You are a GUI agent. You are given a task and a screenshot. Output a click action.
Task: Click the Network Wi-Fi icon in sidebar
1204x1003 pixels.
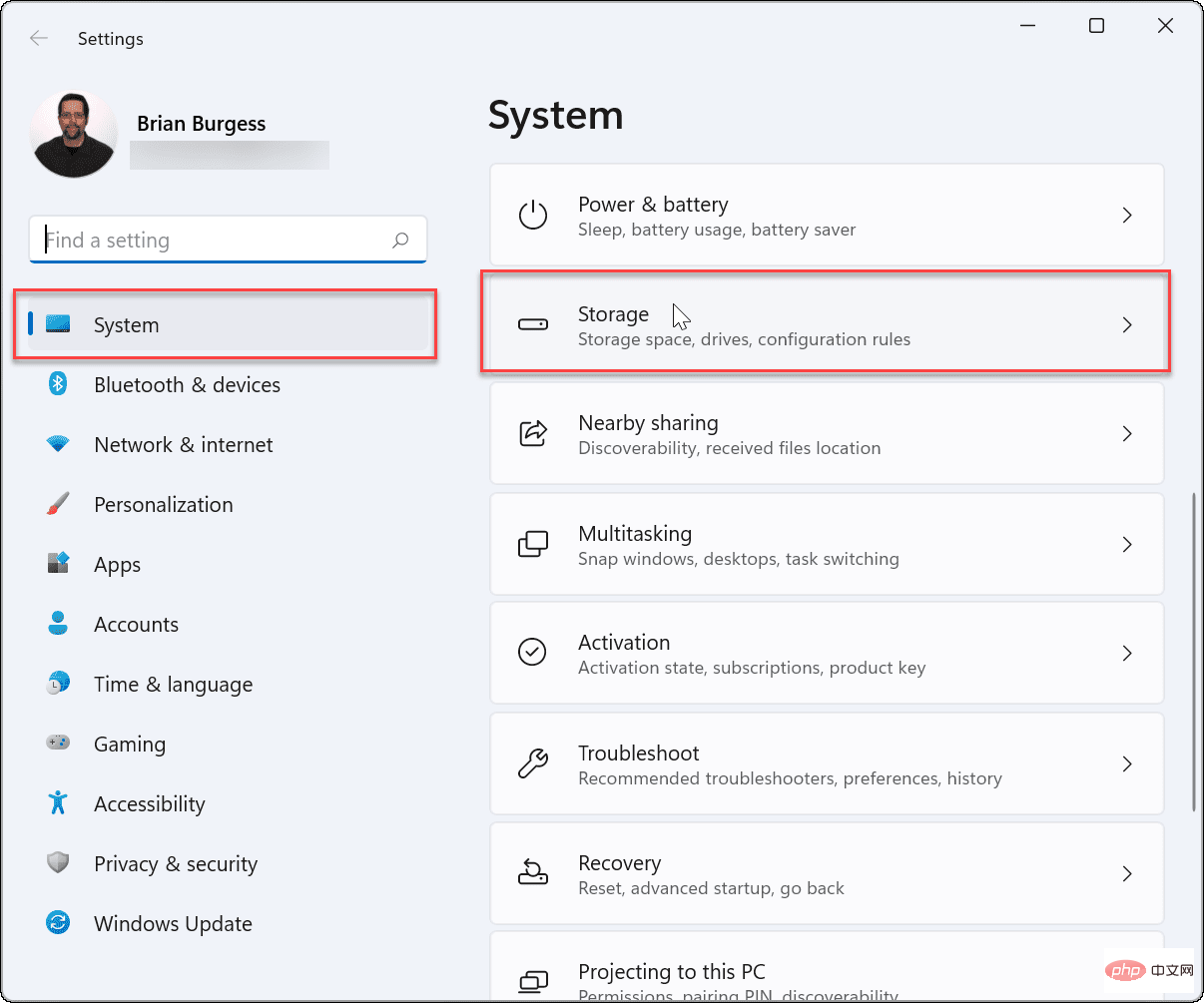tap(58, 444)
